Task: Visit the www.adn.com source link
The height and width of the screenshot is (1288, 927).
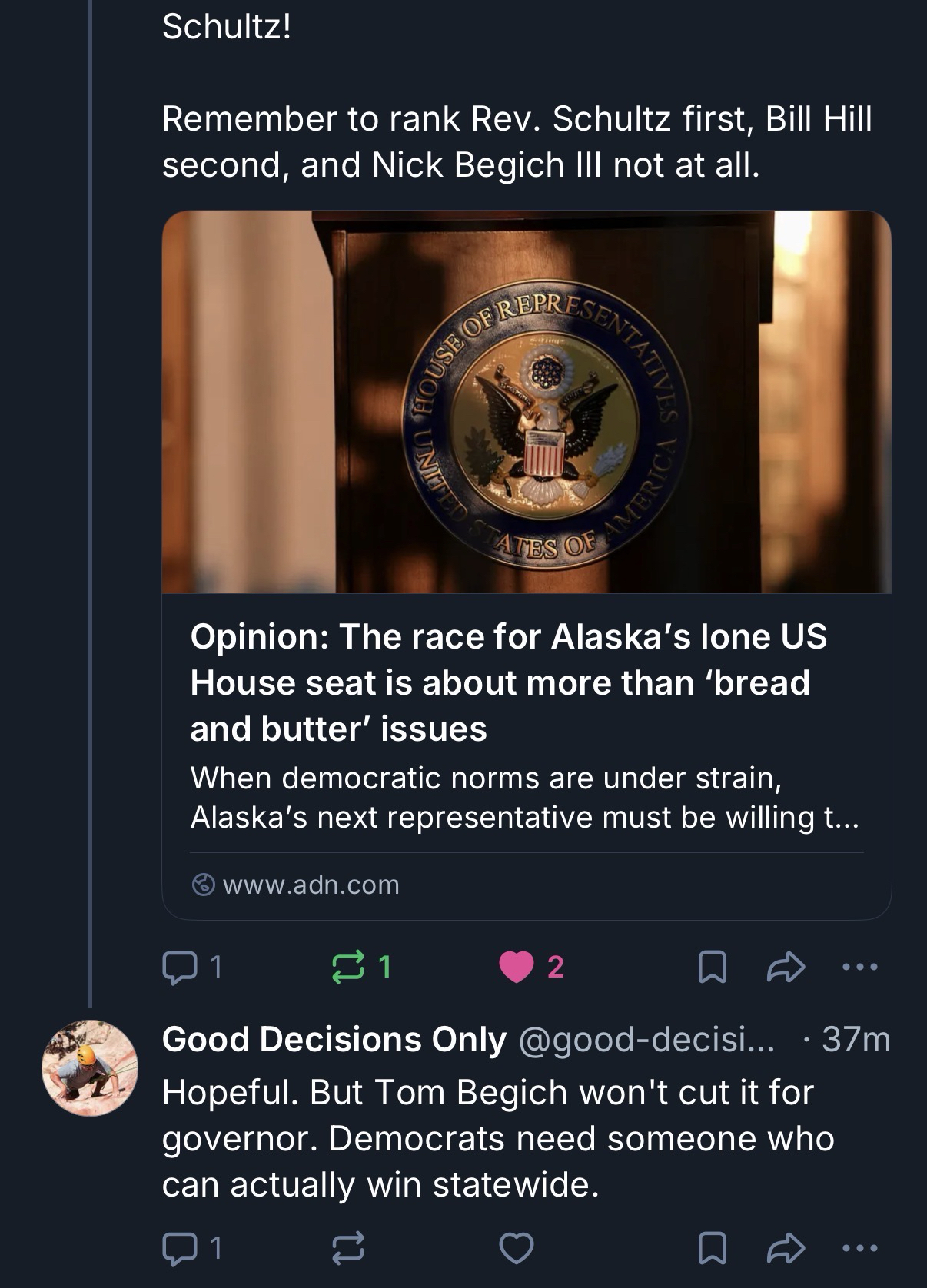Action: coord(311,885)
